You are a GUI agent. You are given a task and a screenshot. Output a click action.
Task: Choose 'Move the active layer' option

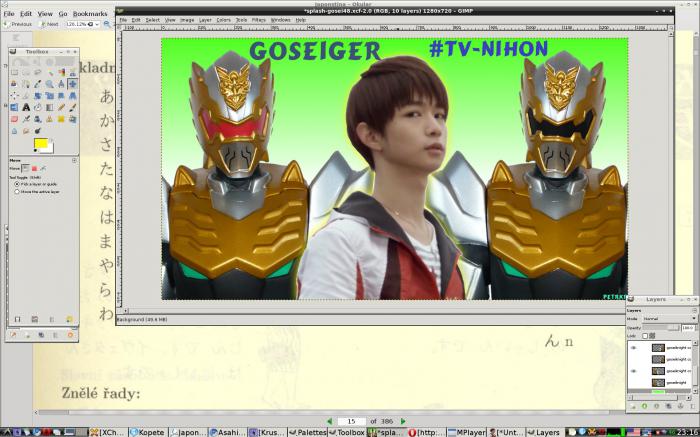point(38,191)
